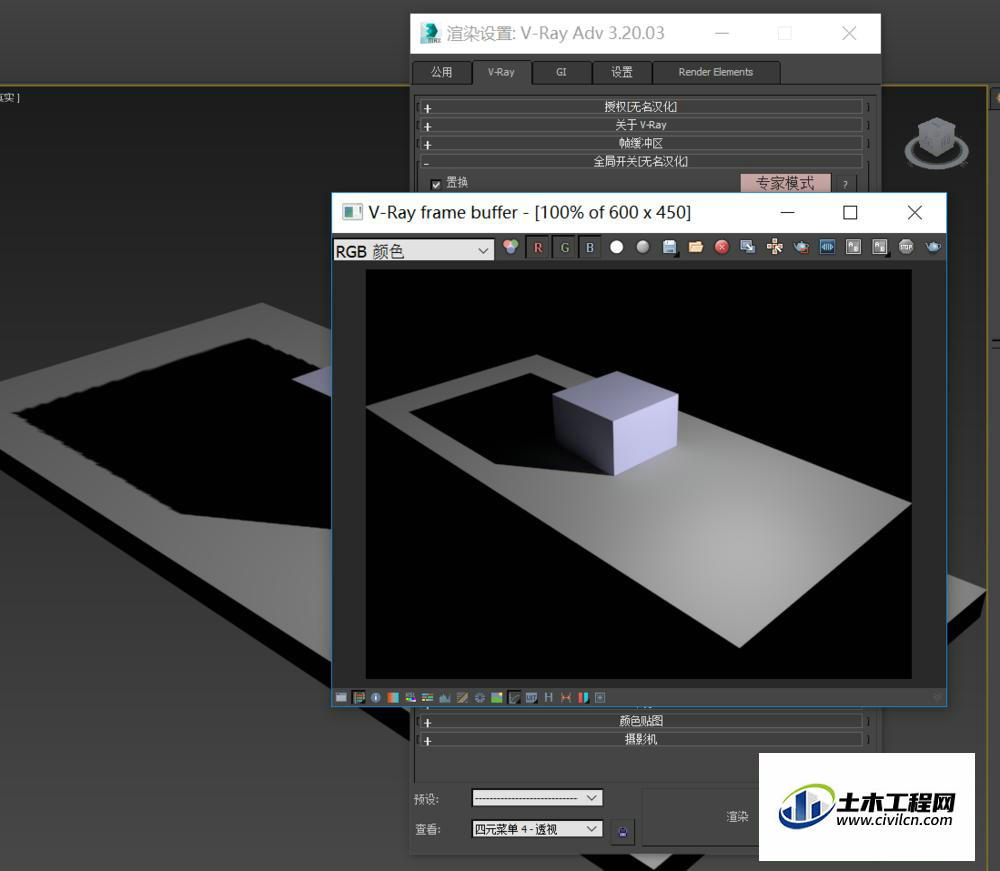
Task: Toggle the blue channel B button
Action: 590,247
